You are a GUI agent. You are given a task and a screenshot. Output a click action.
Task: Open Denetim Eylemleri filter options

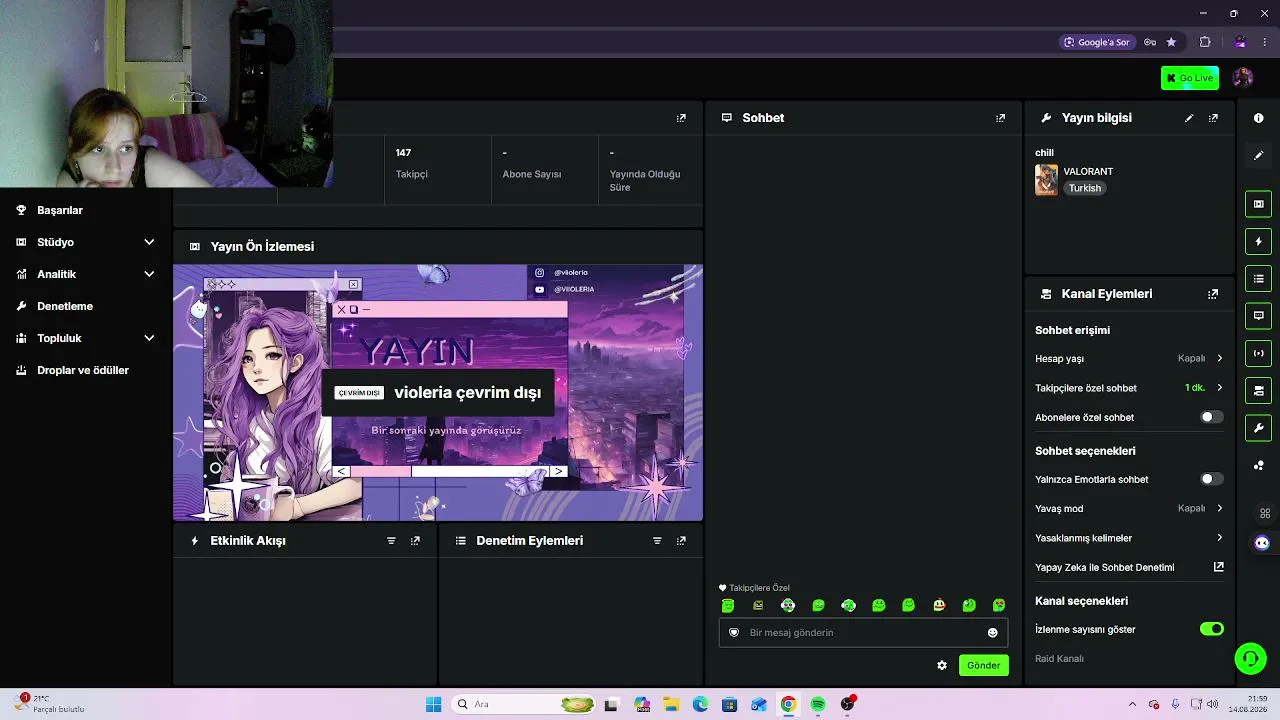pyautogui.click(x=657, y=541)
